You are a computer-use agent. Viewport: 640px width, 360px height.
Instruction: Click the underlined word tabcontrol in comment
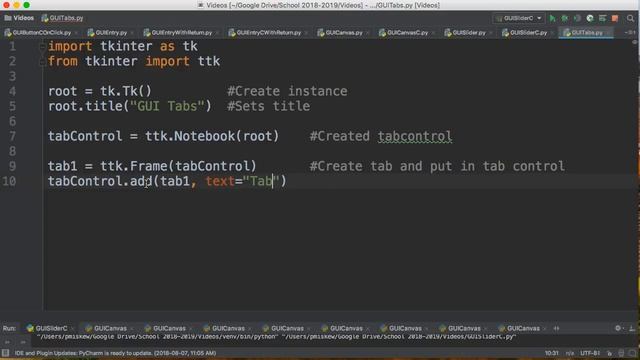pyautogui.click(x=415, y=136)
